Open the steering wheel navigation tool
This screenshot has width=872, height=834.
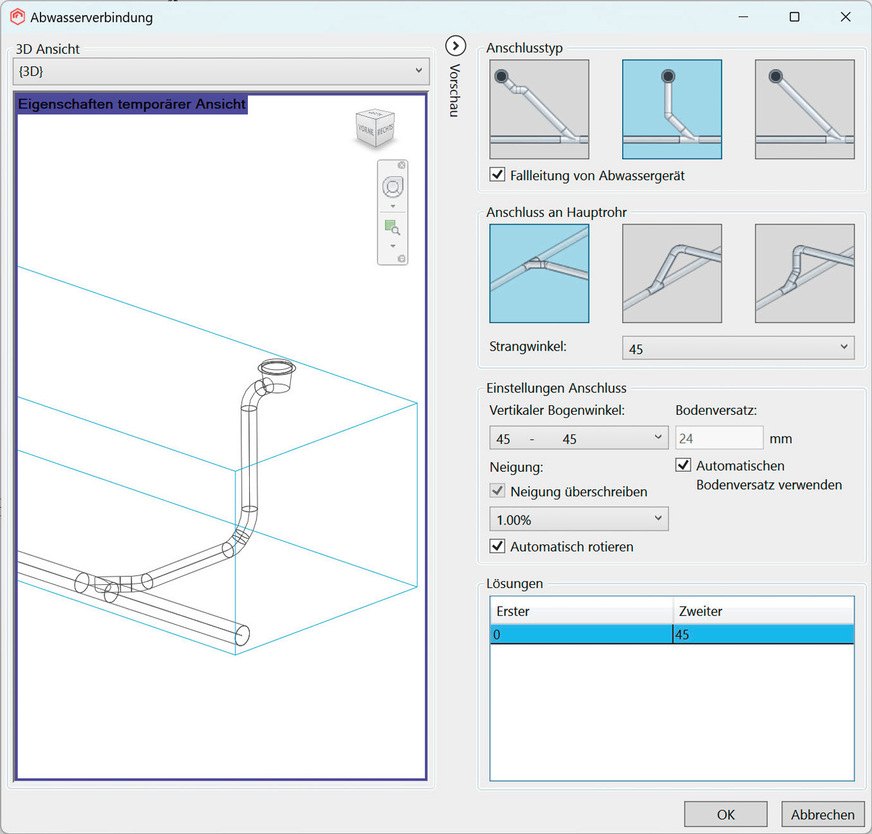point(392,188)
